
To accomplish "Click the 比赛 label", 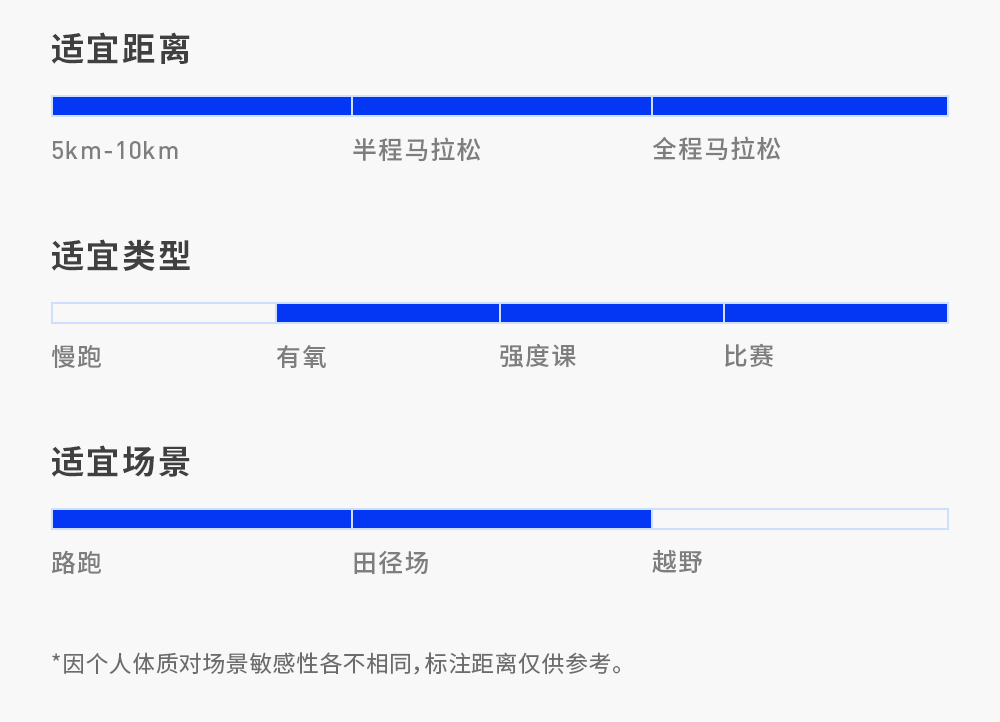I will coord(749,357).
